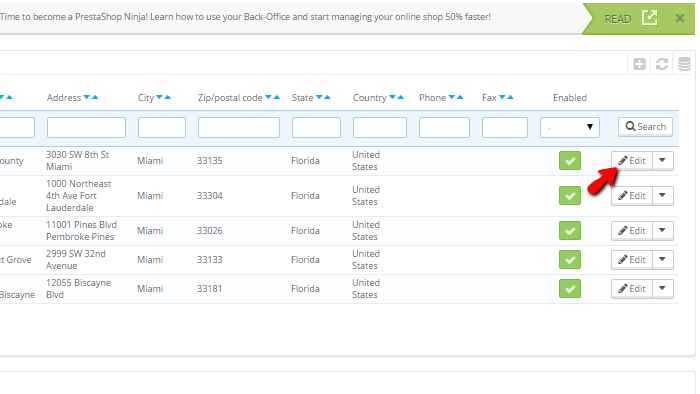Screen dimensions: 700x394
Task: Toggle enabled status for 12055 Biscayne Blvd
Action: pyautogui.click(x=570, y=289)
